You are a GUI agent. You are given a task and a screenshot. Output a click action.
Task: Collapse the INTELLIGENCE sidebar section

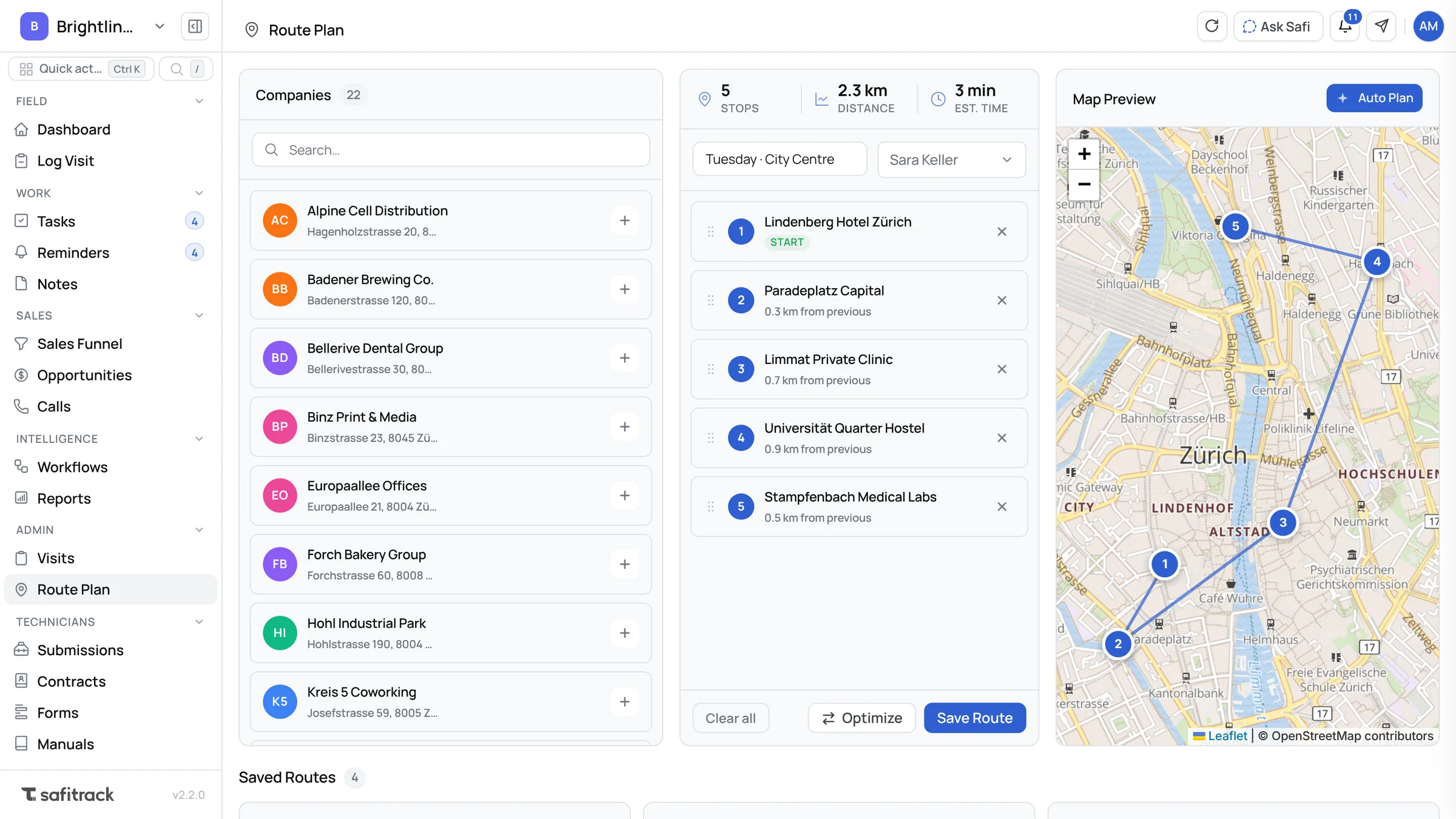(199, 439)
